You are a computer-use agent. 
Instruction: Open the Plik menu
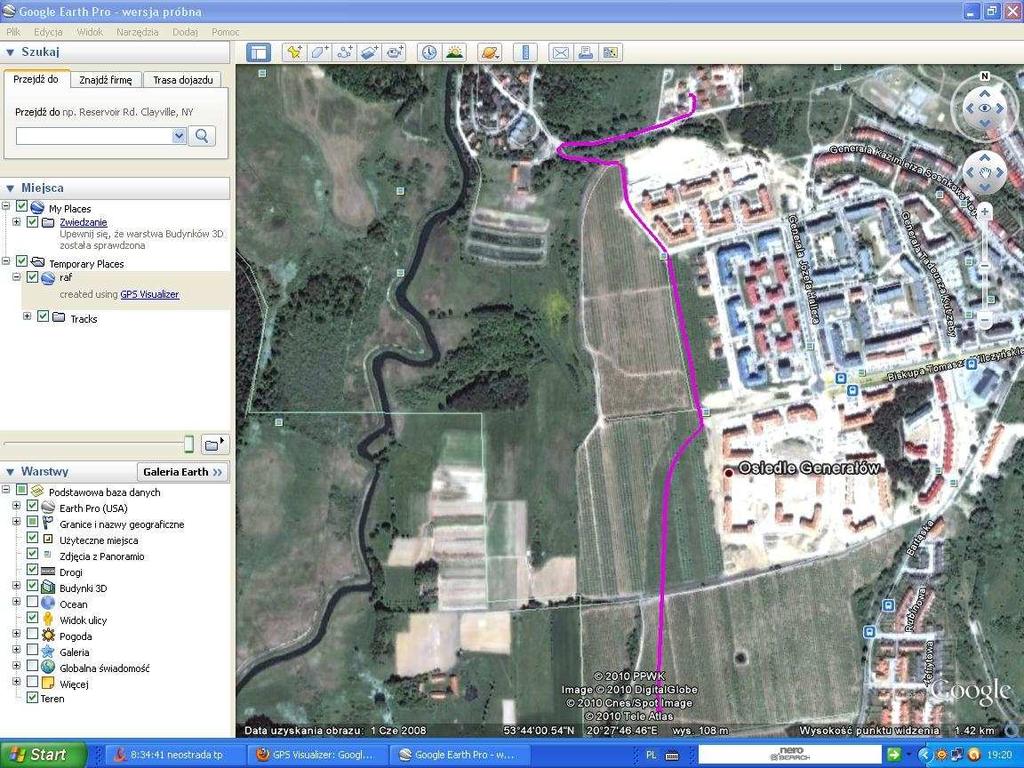click(x=14, y=32)
